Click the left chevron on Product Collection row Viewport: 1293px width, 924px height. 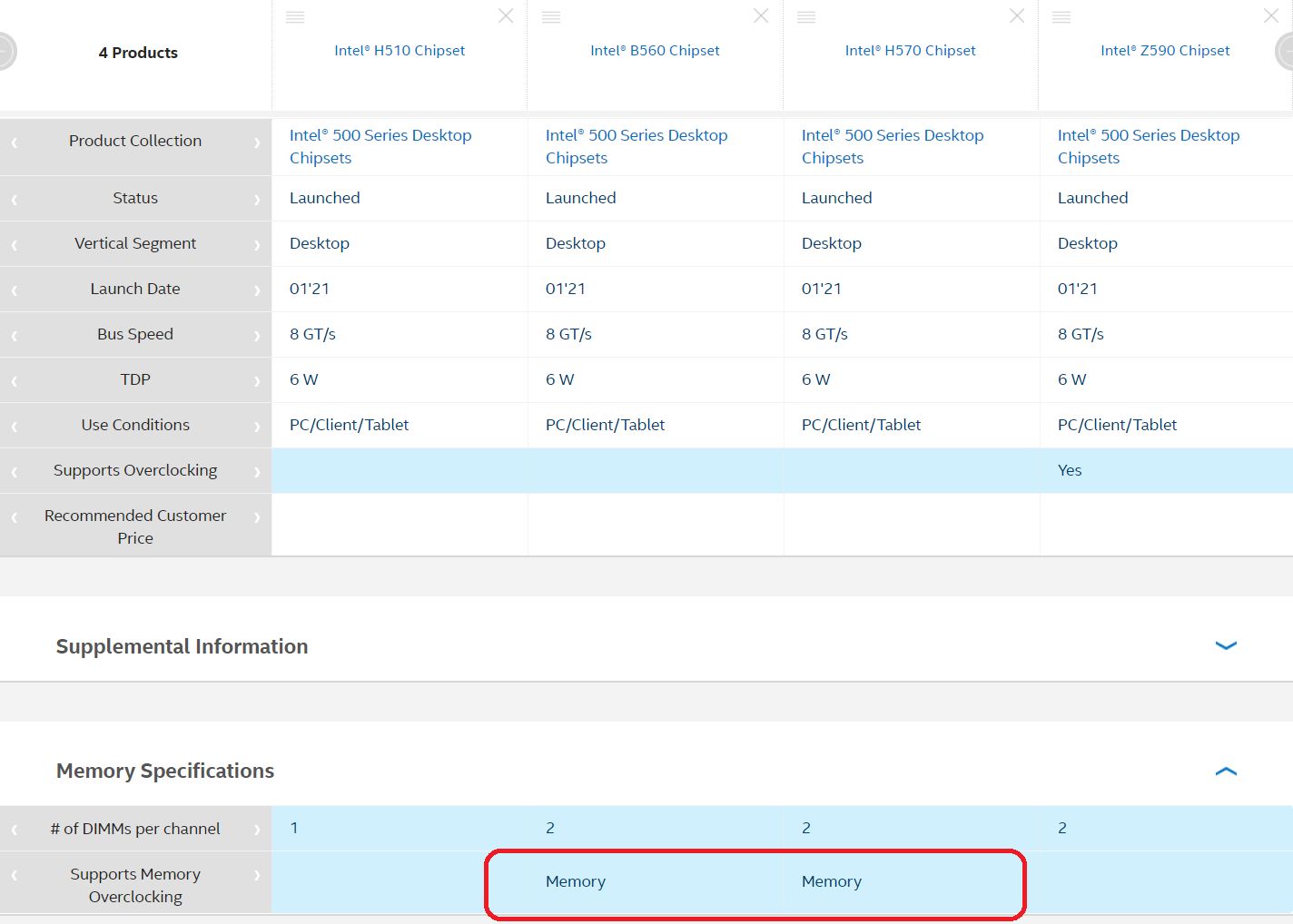pos(15,143)
